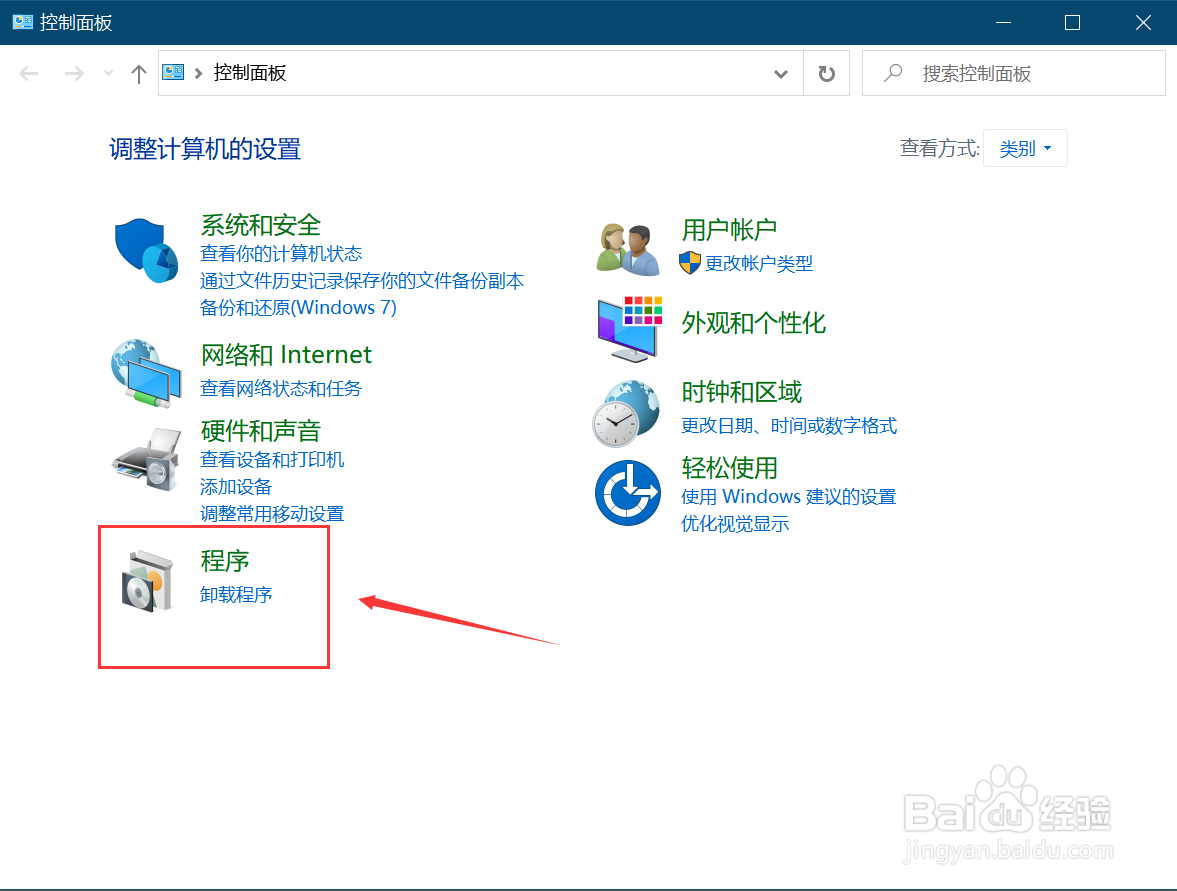The height and width of the screenshot is (891, 1177).
Task: Open the User Accounts people icon
Action: tap(628, 249)
